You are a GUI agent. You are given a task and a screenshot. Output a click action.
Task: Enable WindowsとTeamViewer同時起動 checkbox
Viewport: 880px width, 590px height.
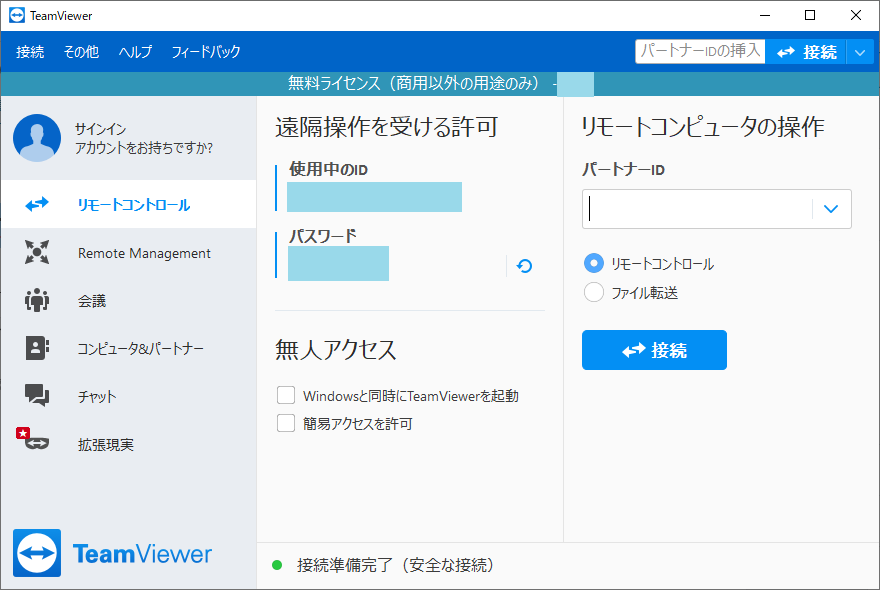(x=286, y=395)
